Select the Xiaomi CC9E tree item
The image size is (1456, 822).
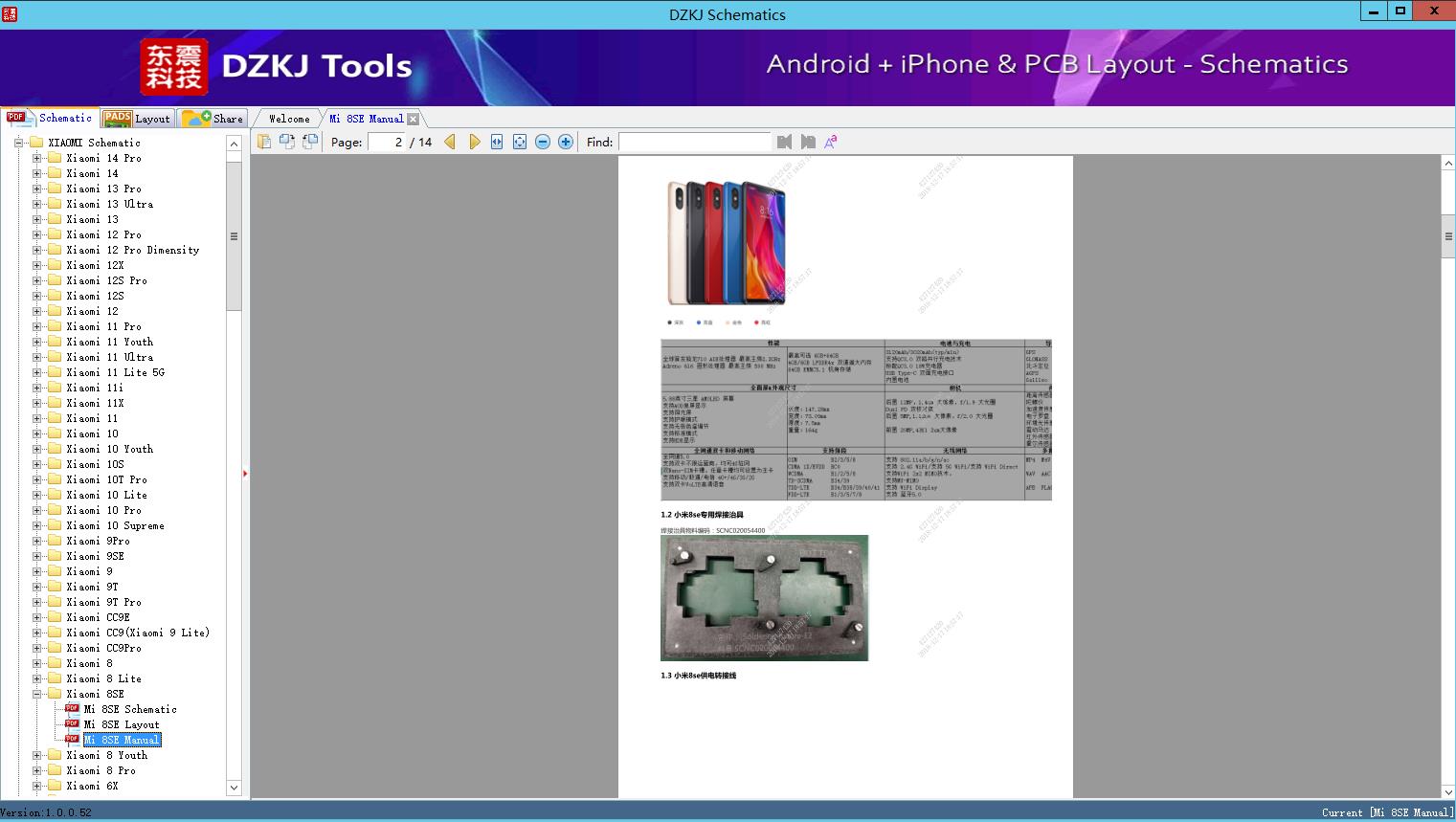point(99,617)
